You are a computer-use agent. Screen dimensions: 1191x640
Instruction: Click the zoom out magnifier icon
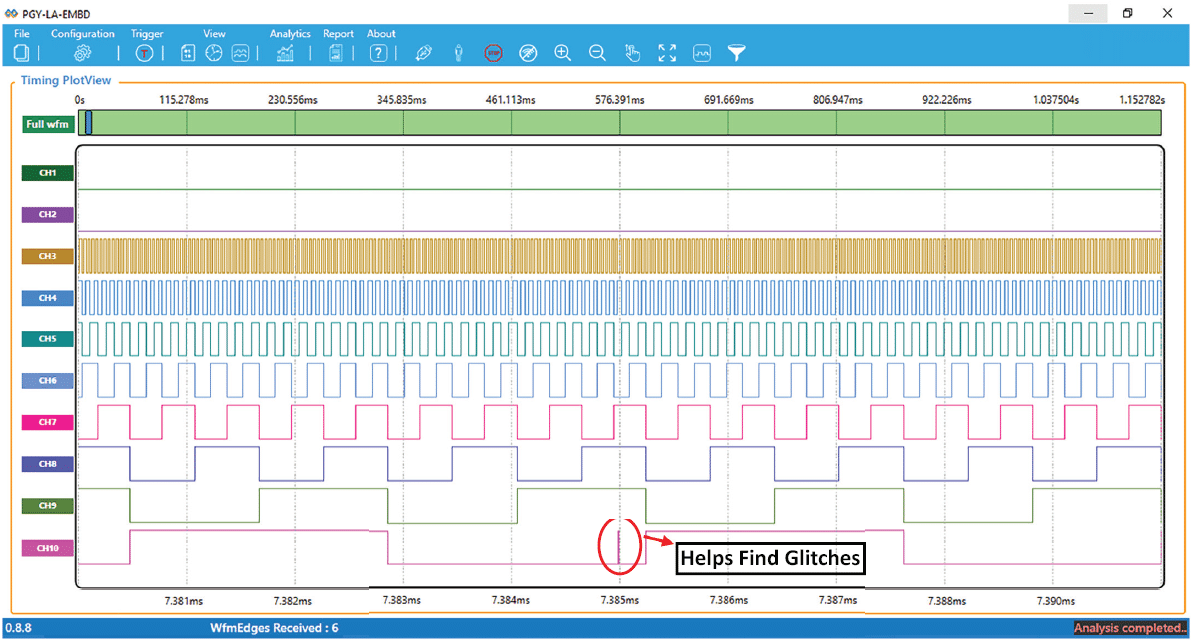click(598, 53)
